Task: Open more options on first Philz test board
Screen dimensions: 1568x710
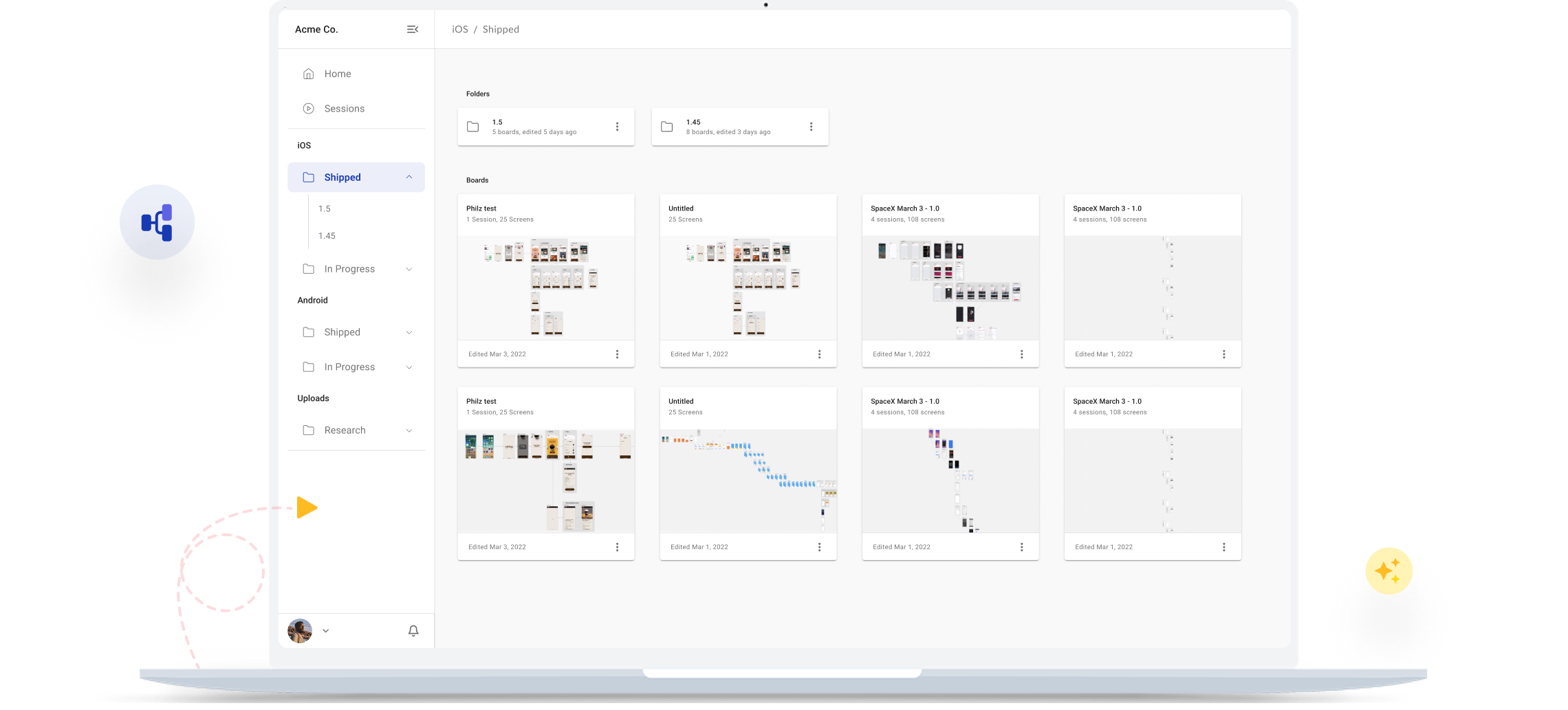Action: coord(617,354)
